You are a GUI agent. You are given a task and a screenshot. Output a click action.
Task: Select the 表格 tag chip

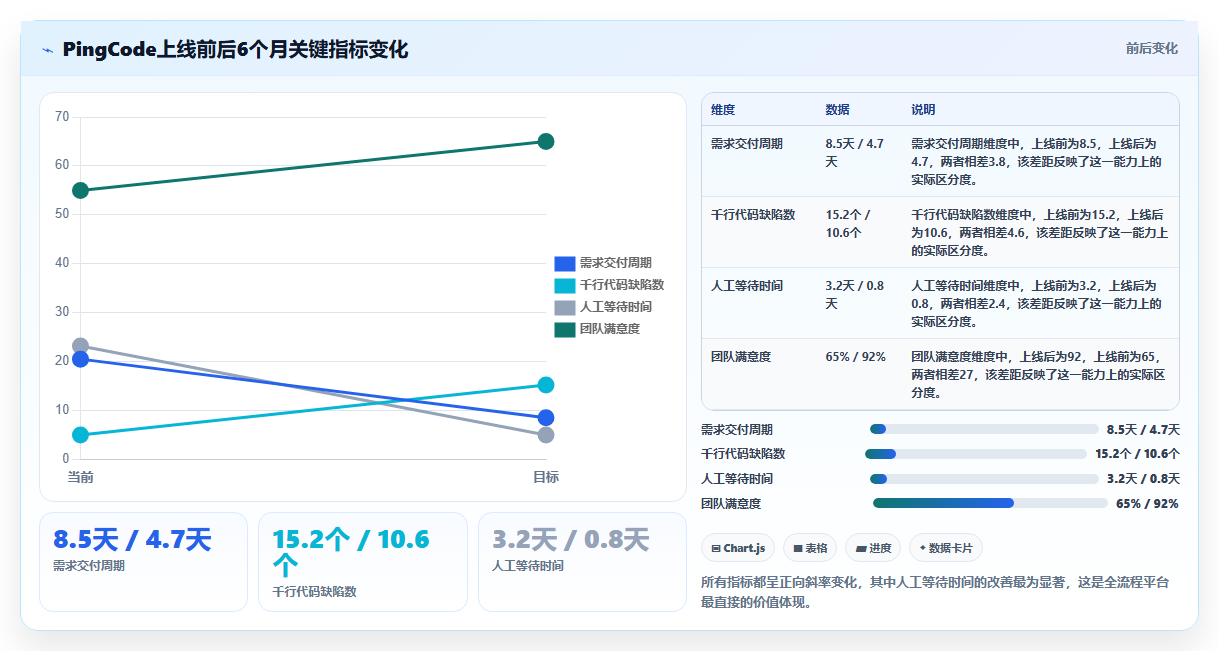pos(810,548)
